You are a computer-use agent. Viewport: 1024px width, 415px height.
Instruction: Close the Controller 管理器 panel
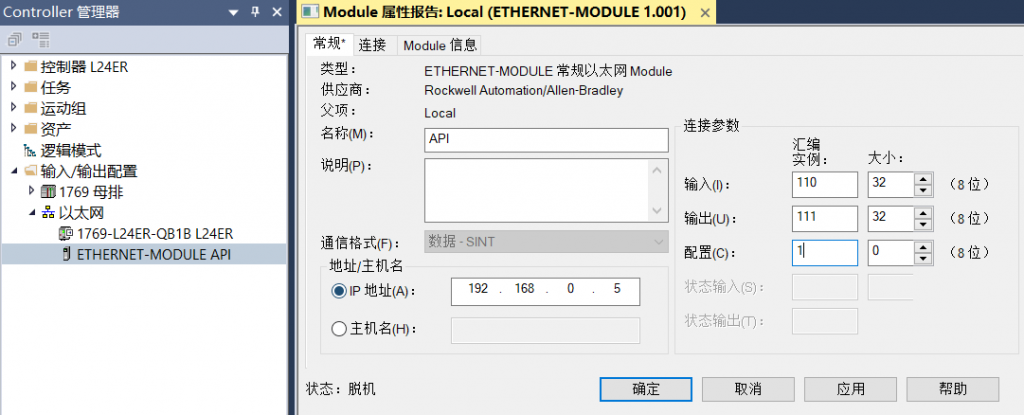276,12
